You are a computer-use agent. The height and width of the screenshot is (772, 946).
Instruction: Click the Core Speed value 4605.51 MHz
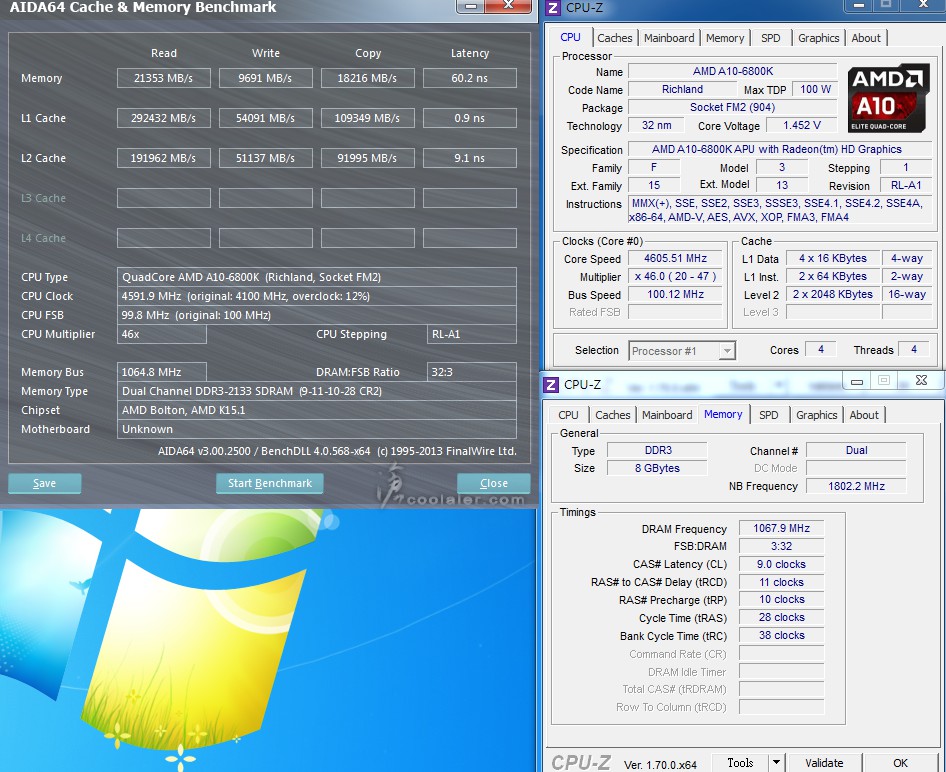(x=675, y=258)
